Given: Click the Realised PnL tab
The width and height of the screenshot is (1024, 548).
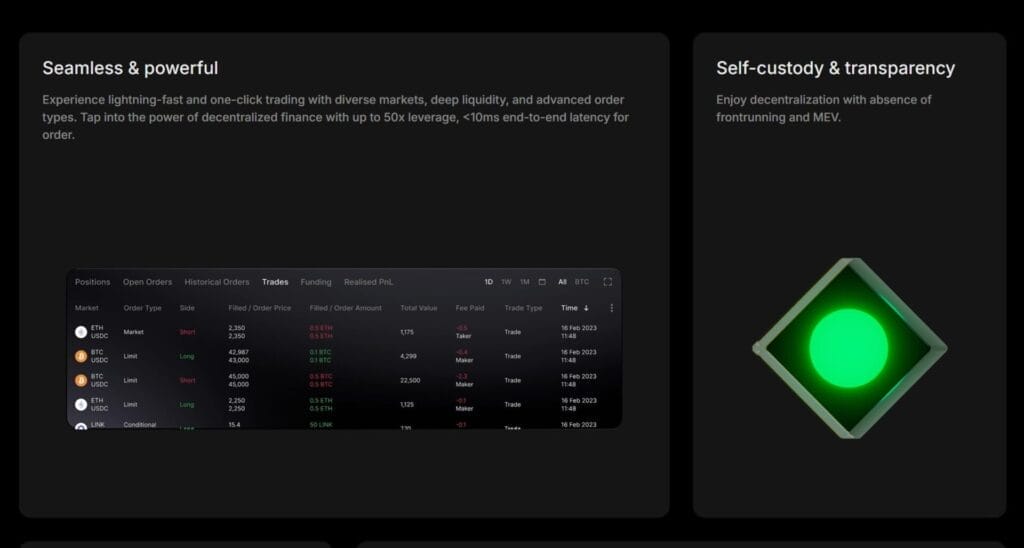Looking at the screenshot, I should click(369, 282).
